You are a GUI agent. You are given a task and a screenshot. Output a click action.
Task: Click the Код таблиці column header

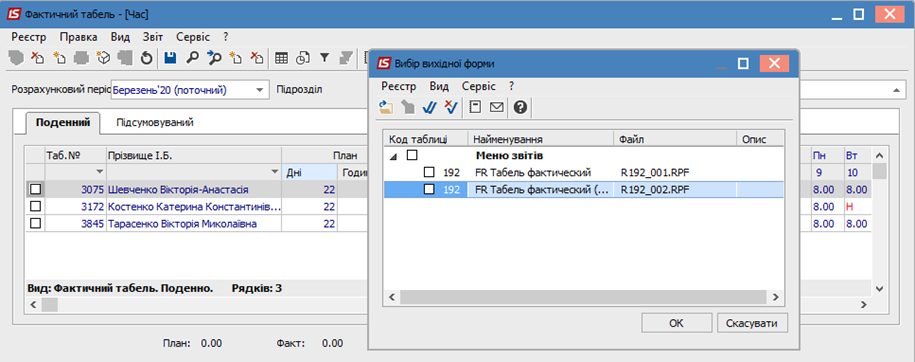pyautogui.click(x=426, y=139)
